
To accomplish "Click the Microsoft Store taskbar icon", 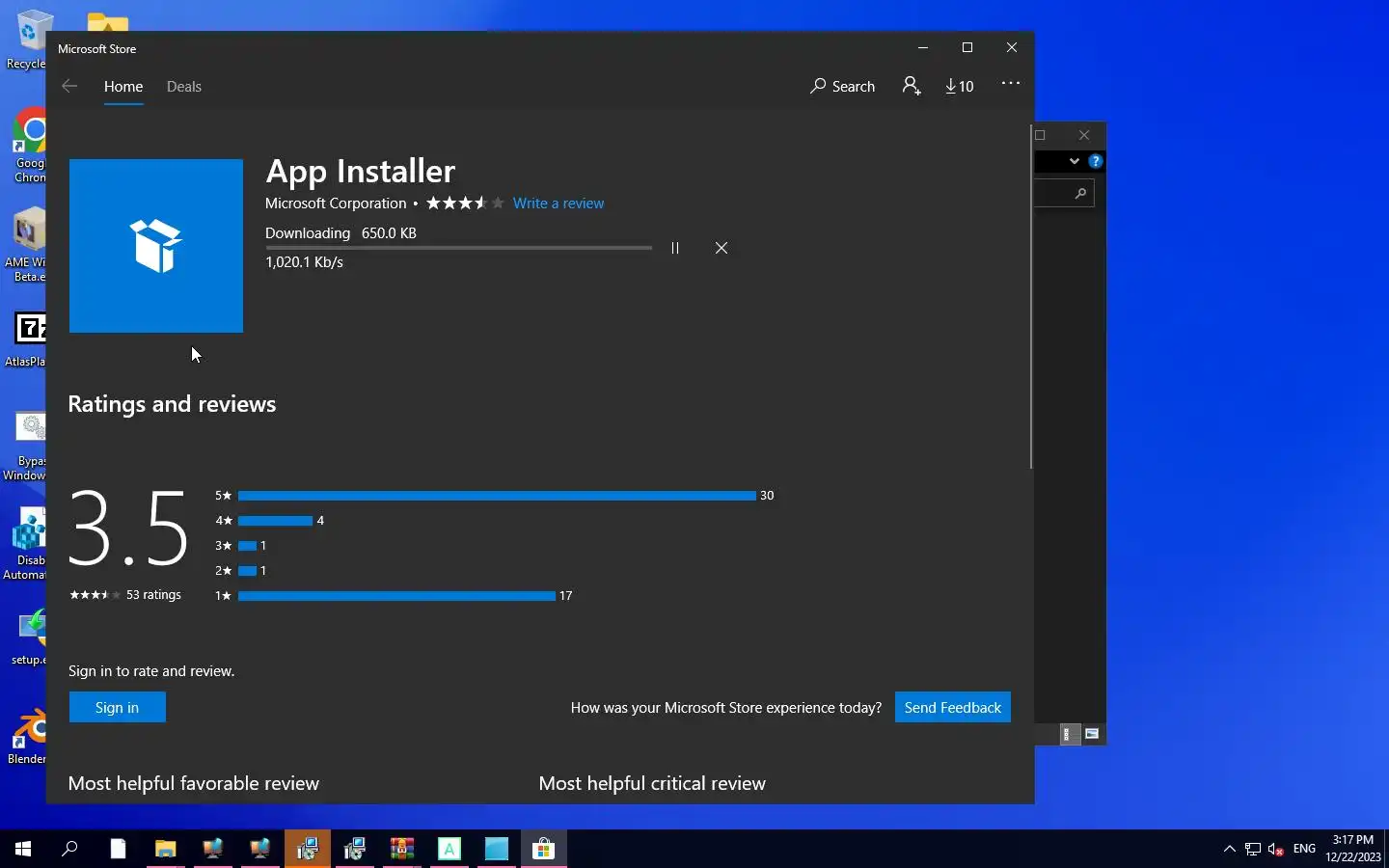I will point(544,849).
